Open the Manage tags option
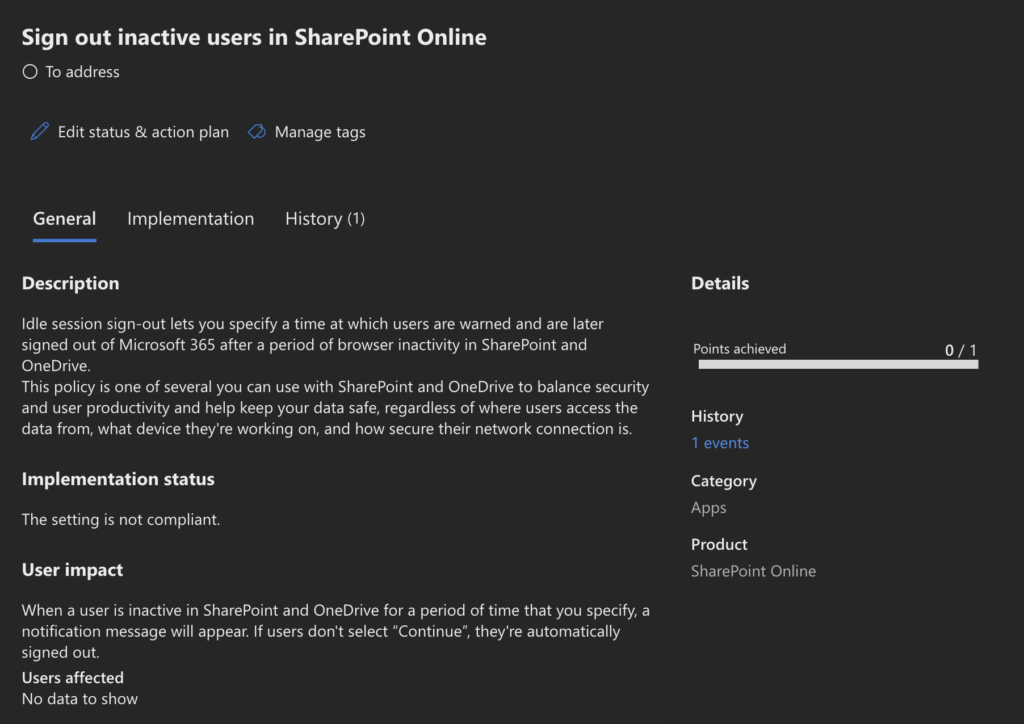Image resolution: width=1024 pixels, height=724 pixels. tap(319, 132)
